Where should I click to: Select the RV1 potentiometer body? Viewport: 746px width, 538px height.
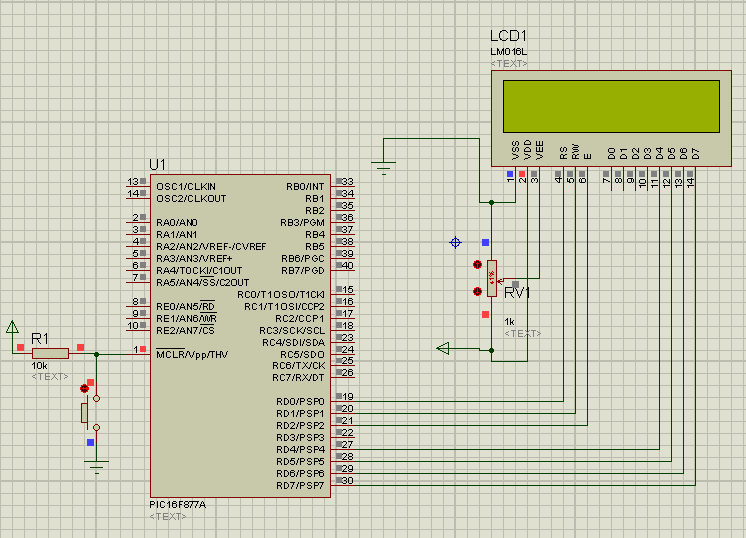click(x=491, y=278)
